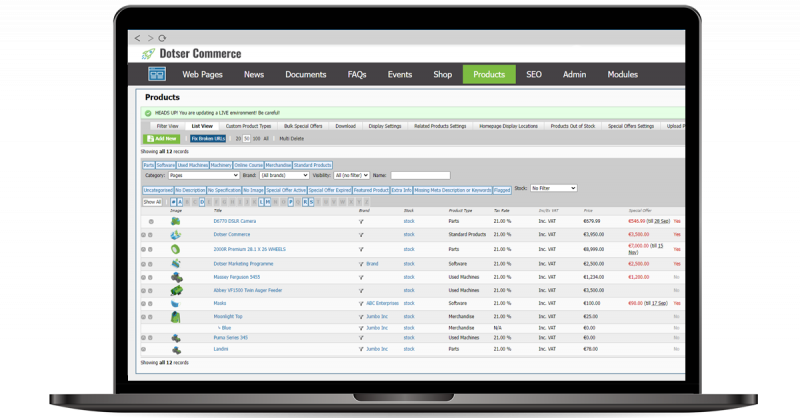
Task: Open the Products Out of Stock tab
Action: tap(572, 126)
